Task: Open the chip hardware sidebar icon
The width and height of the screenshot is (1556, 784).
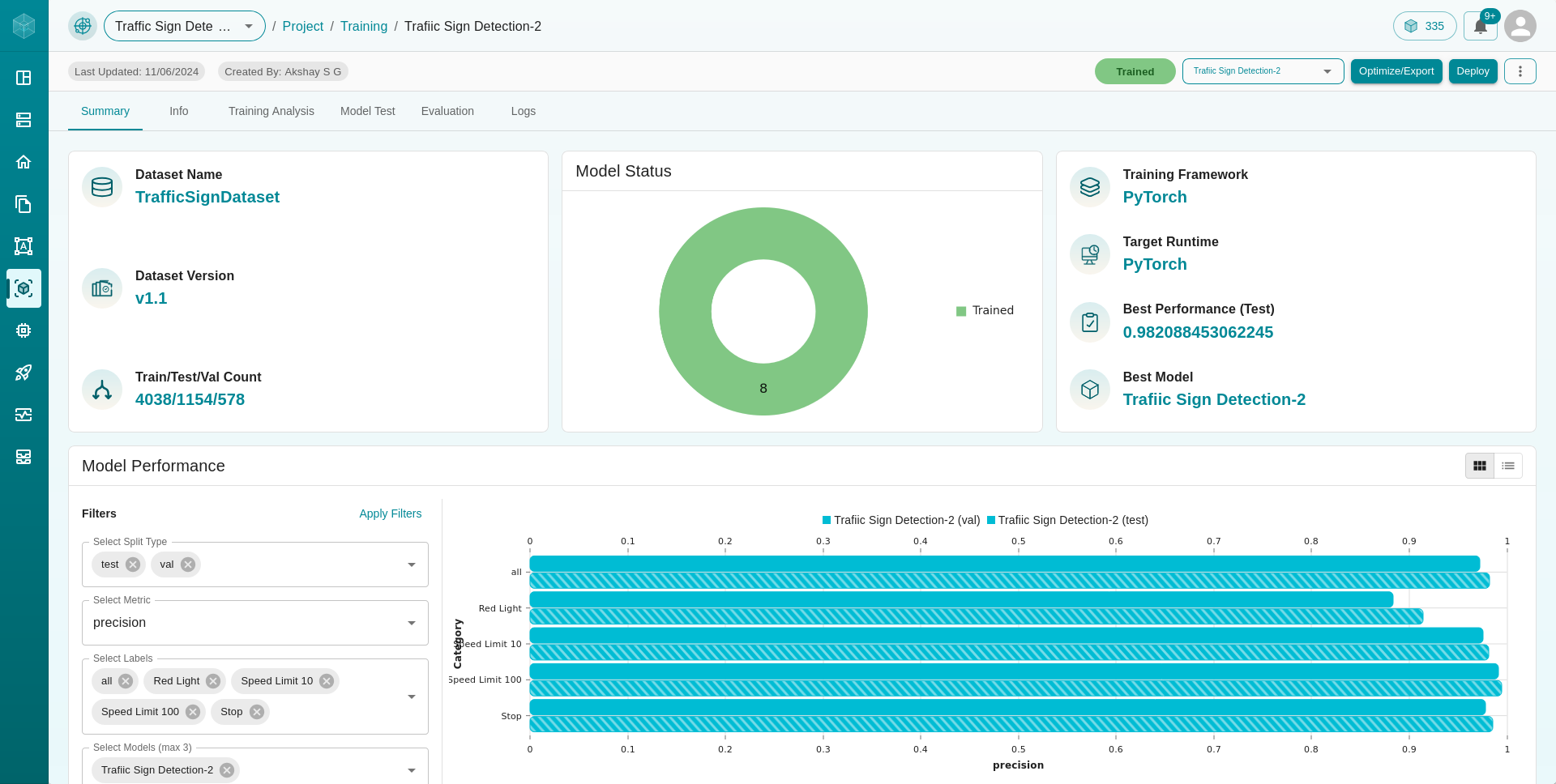Action: [x=24, y=330]
